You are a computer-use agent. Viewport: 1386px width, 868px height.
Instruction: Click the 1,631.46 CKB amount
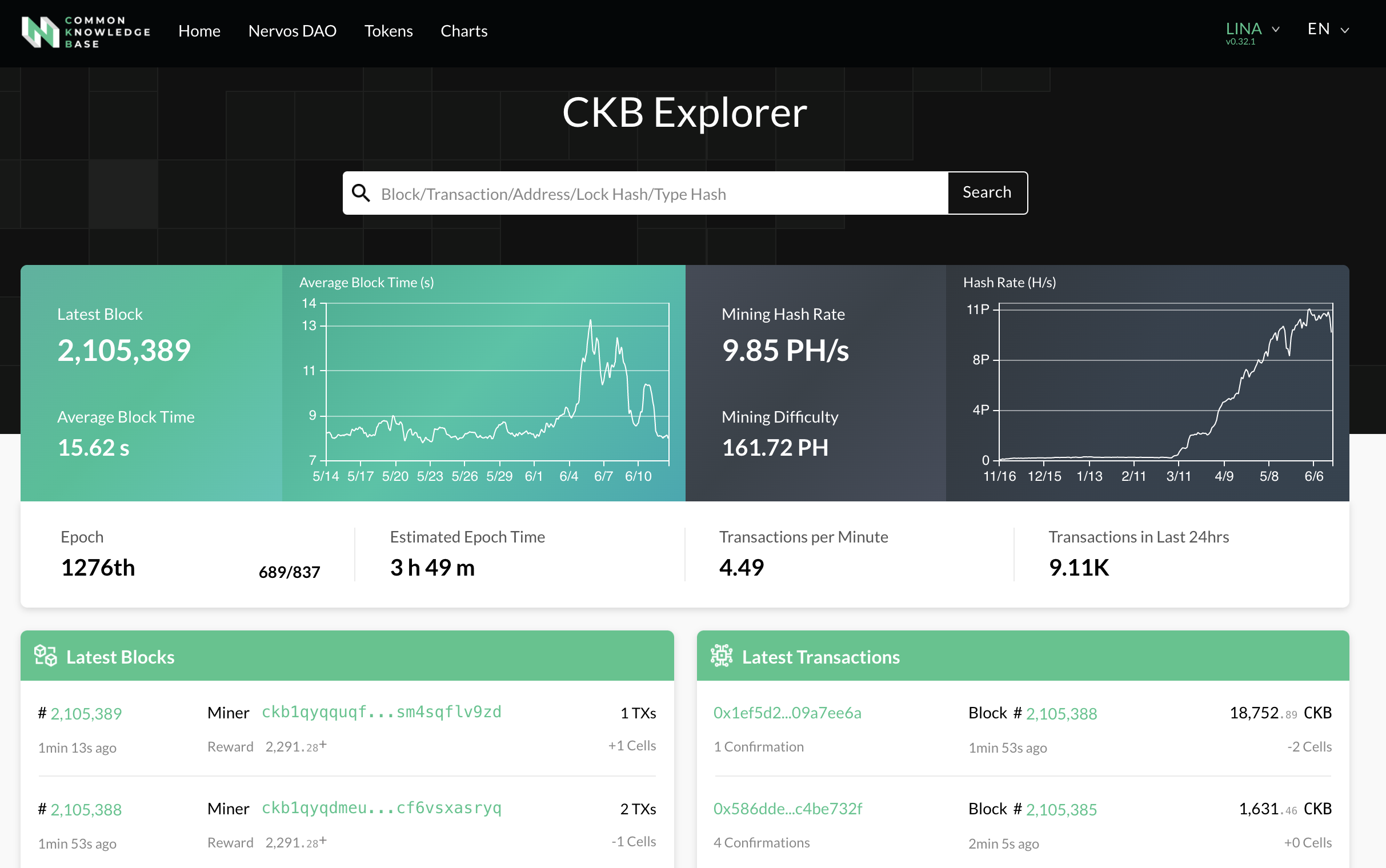click(1285, 808)
